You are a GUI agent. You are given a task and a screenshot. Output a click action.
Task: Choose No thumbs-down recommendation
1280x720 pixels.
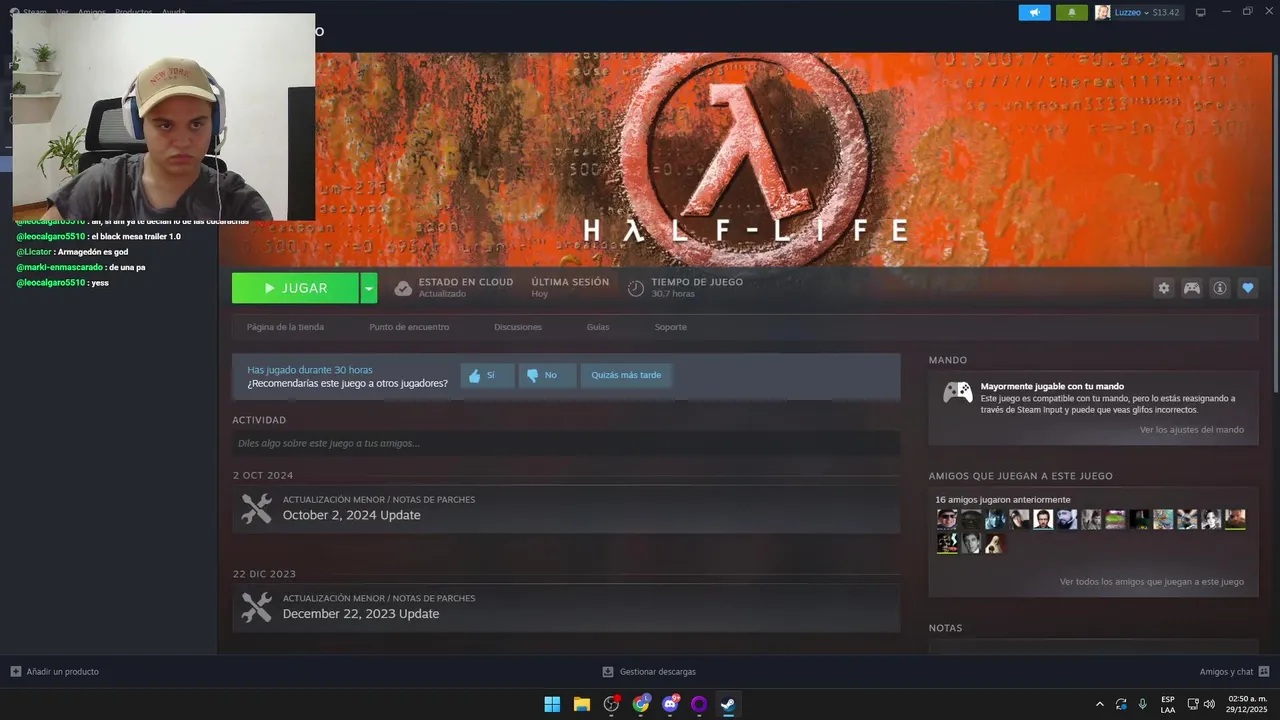coord(547,375)
